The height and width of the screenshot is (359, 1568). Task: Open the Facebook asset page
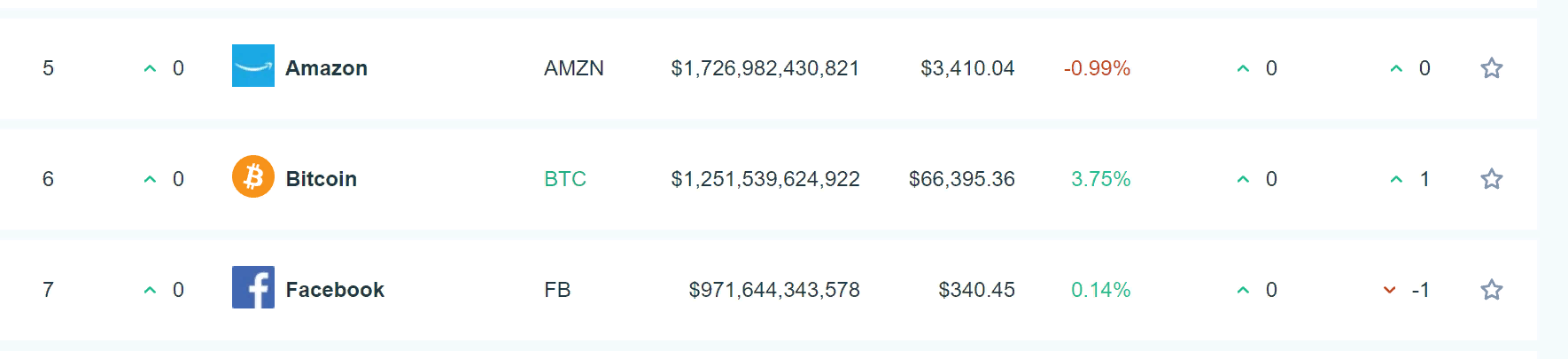pos(335,290)
